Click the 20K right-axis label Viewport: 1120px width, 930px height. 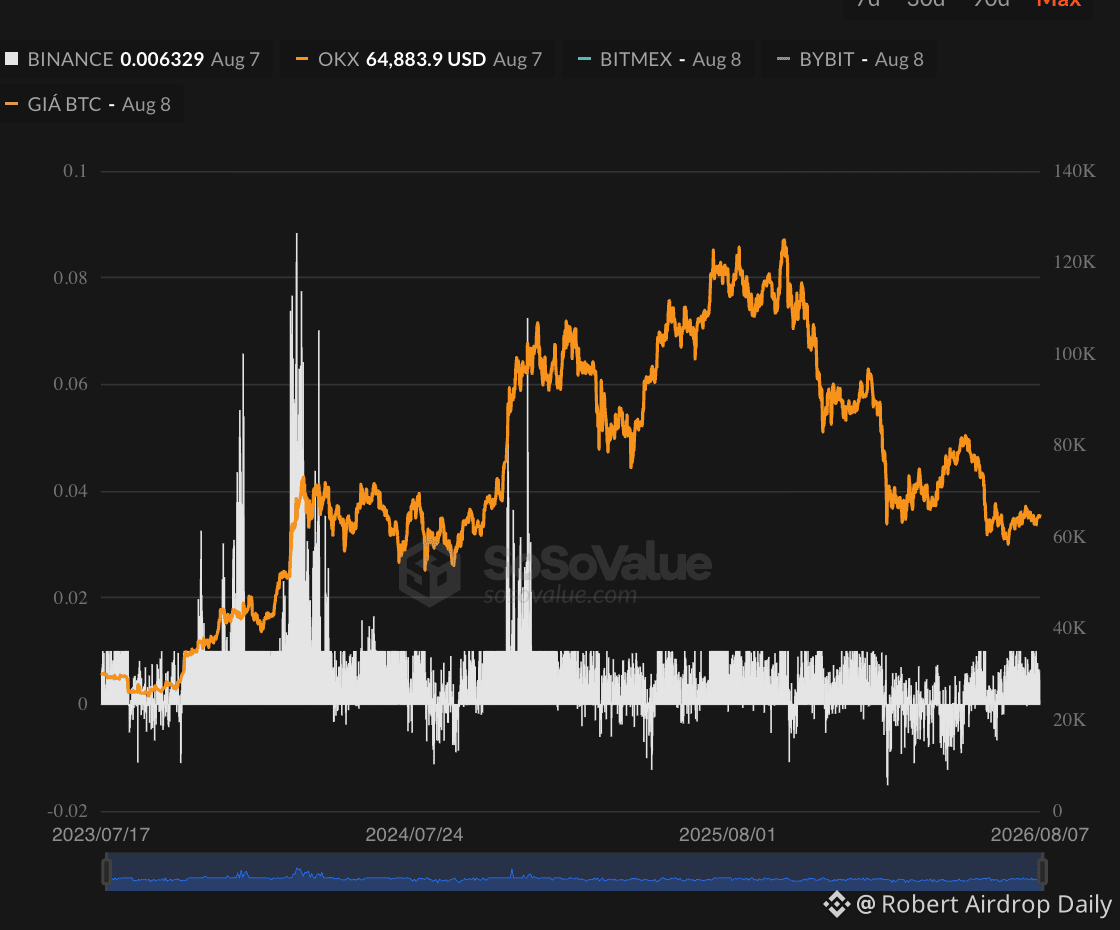[1069, 719]
